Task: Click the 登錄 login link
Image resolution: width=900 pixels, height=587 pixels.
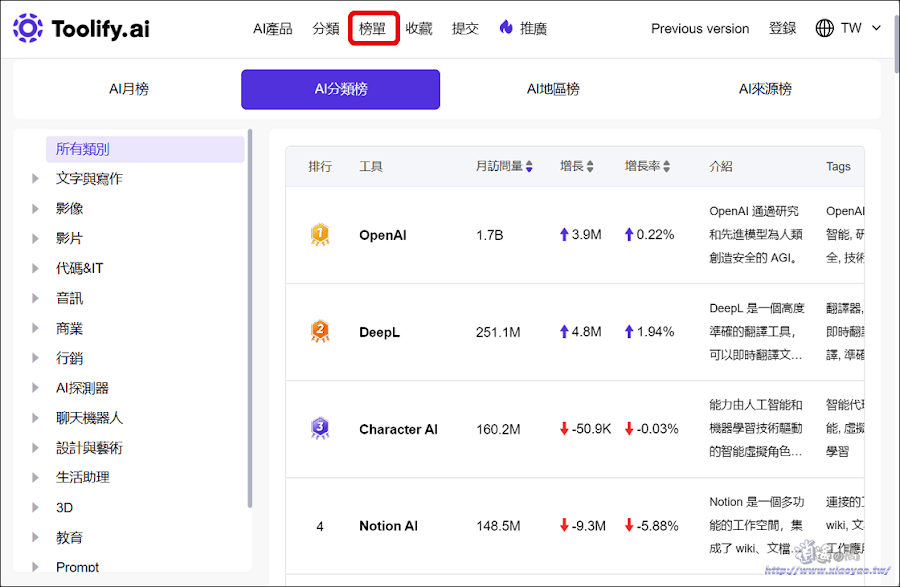Action: (x=782, y=28)
